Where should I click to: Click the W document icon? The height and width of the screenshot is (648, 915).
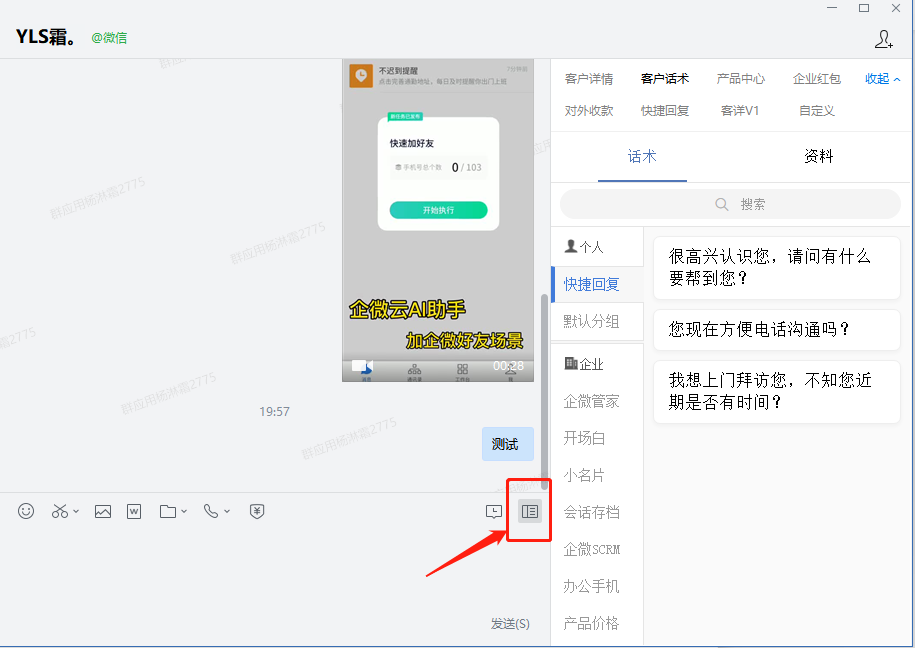[134, 511]
